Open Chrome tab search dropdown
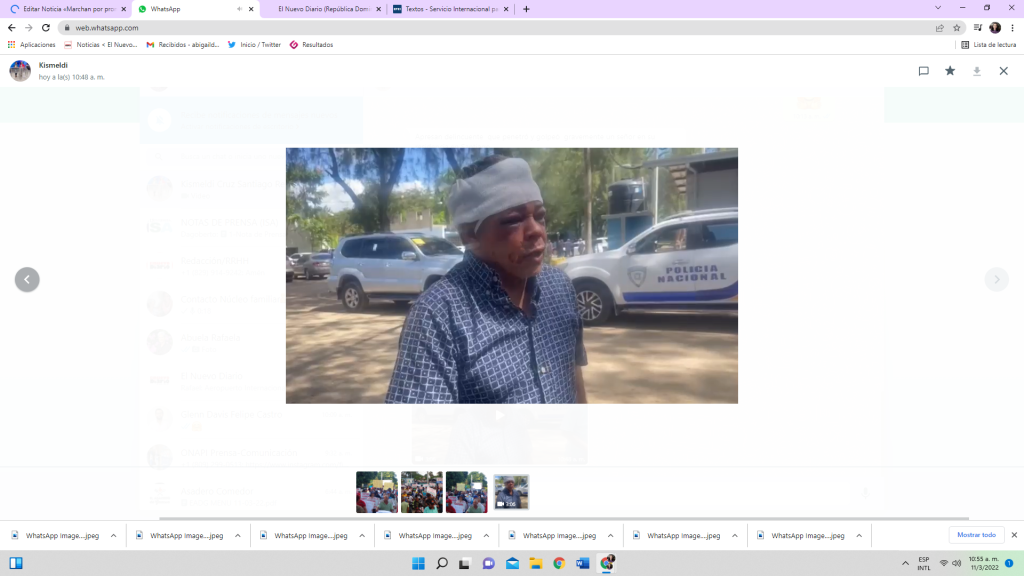Image resolution: width=1024 pixels, height=576 pixels. coord(938,8)
